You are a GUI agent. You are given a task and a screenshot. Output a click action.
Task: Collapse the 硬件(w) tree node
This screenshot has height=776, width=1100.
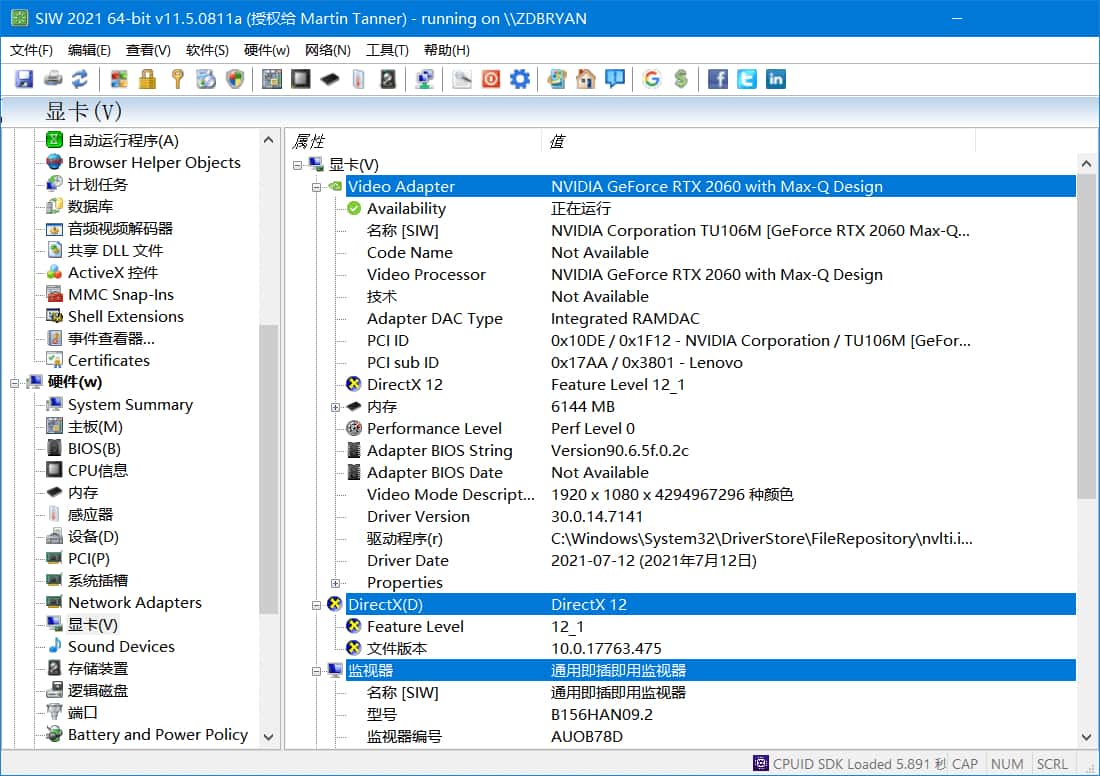[14, 383]
